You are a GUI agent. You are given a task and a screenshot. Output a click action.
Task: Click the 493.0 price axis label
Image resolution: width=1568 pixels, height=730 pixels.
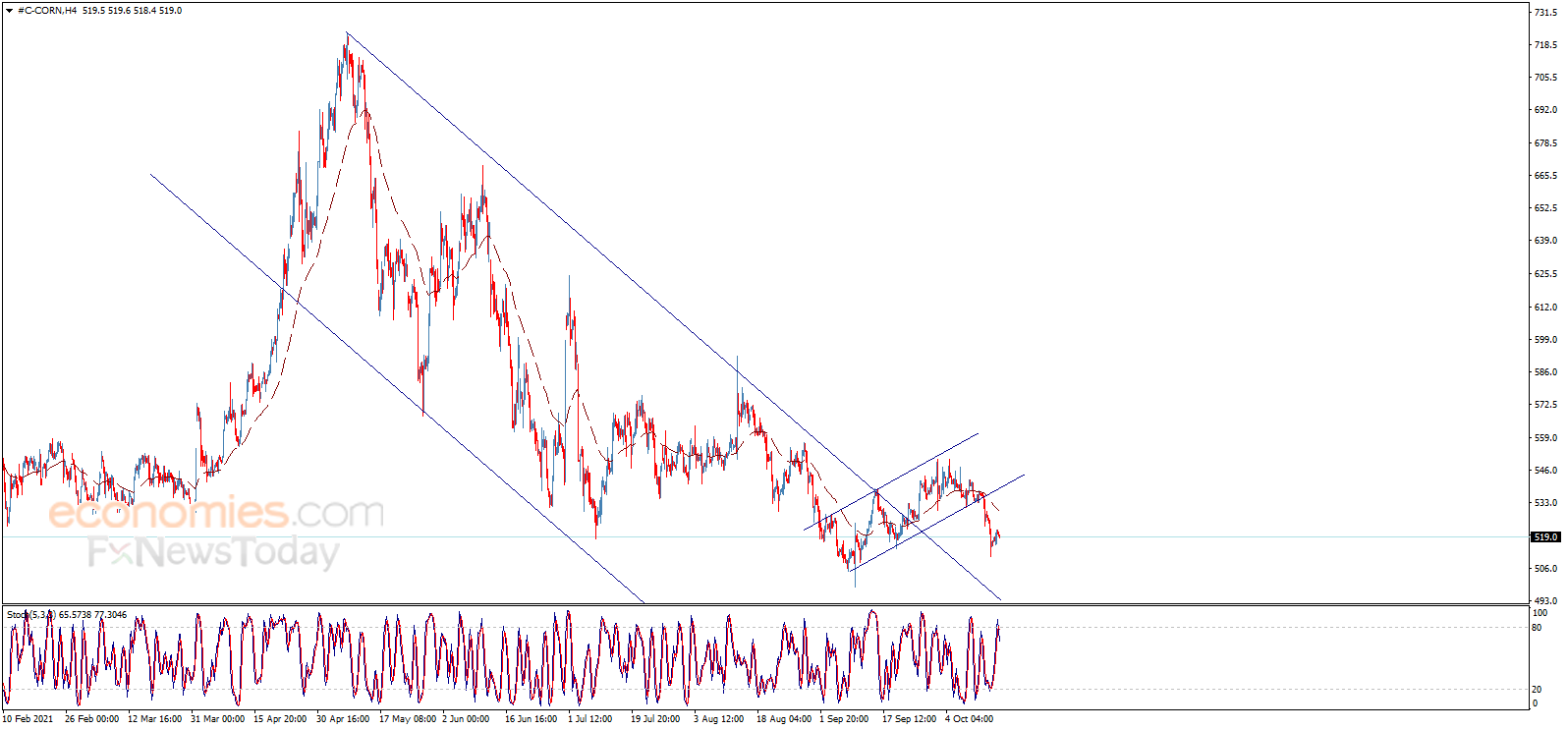point(1545,601)
